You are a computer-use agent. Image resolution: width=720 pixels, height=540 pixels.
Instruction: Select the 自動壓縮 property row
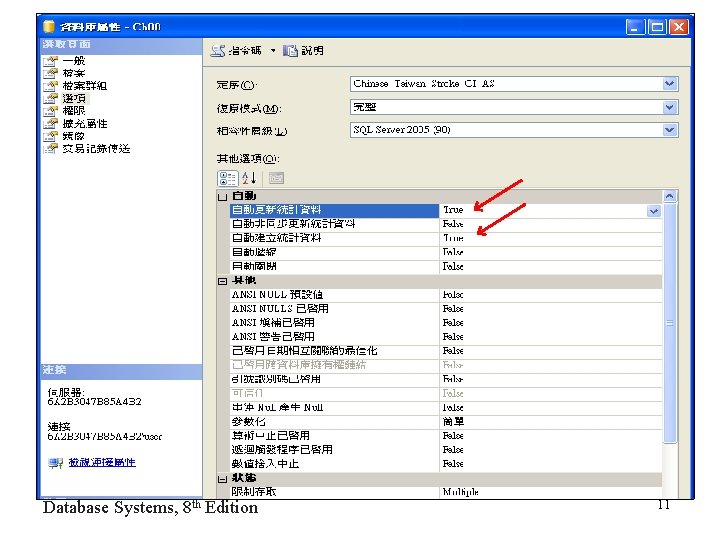pyautogui.click(x=445, y=253)
